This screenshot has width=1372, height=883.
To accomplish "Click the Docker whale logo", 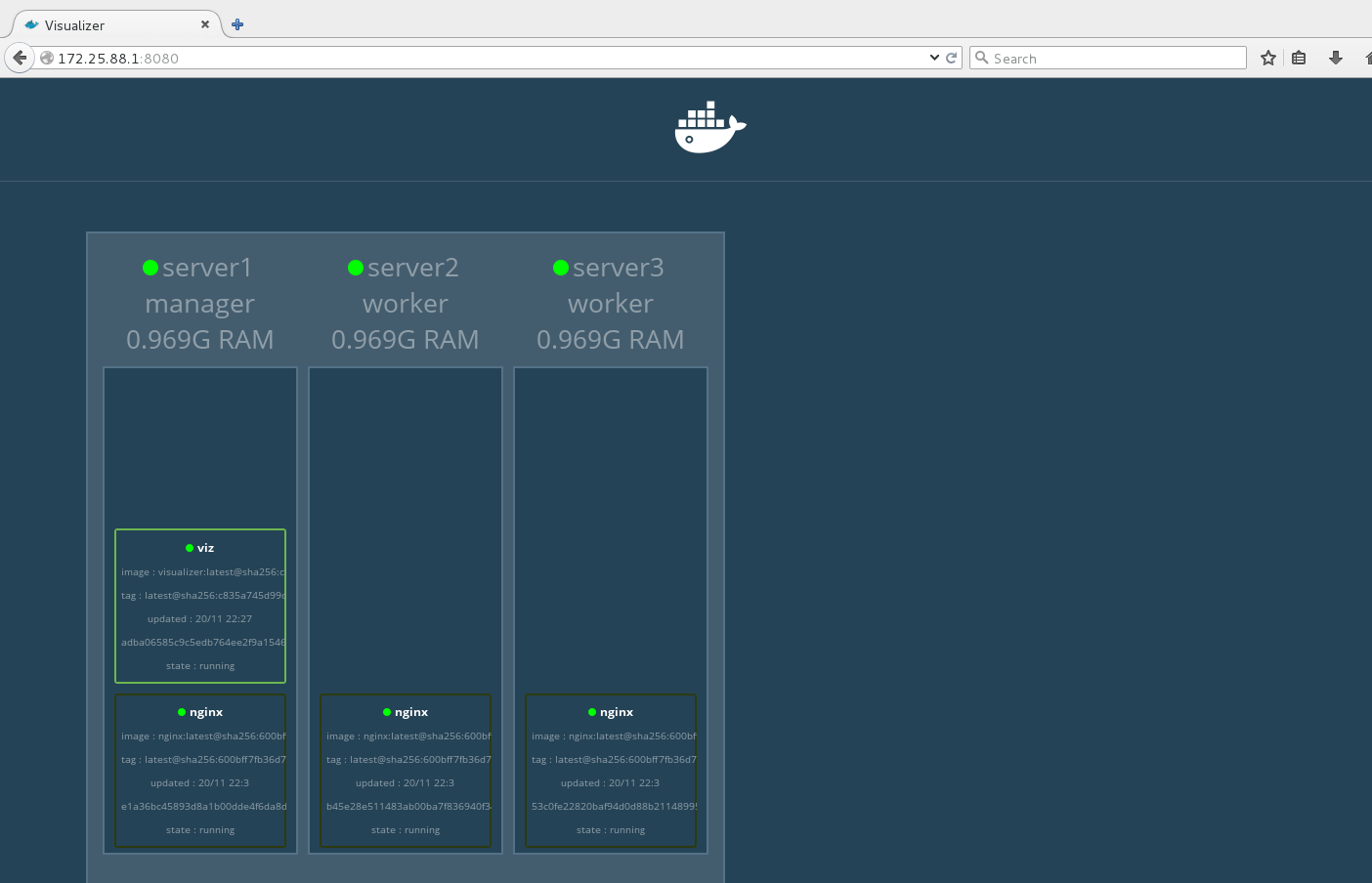I will click(710, 127).
